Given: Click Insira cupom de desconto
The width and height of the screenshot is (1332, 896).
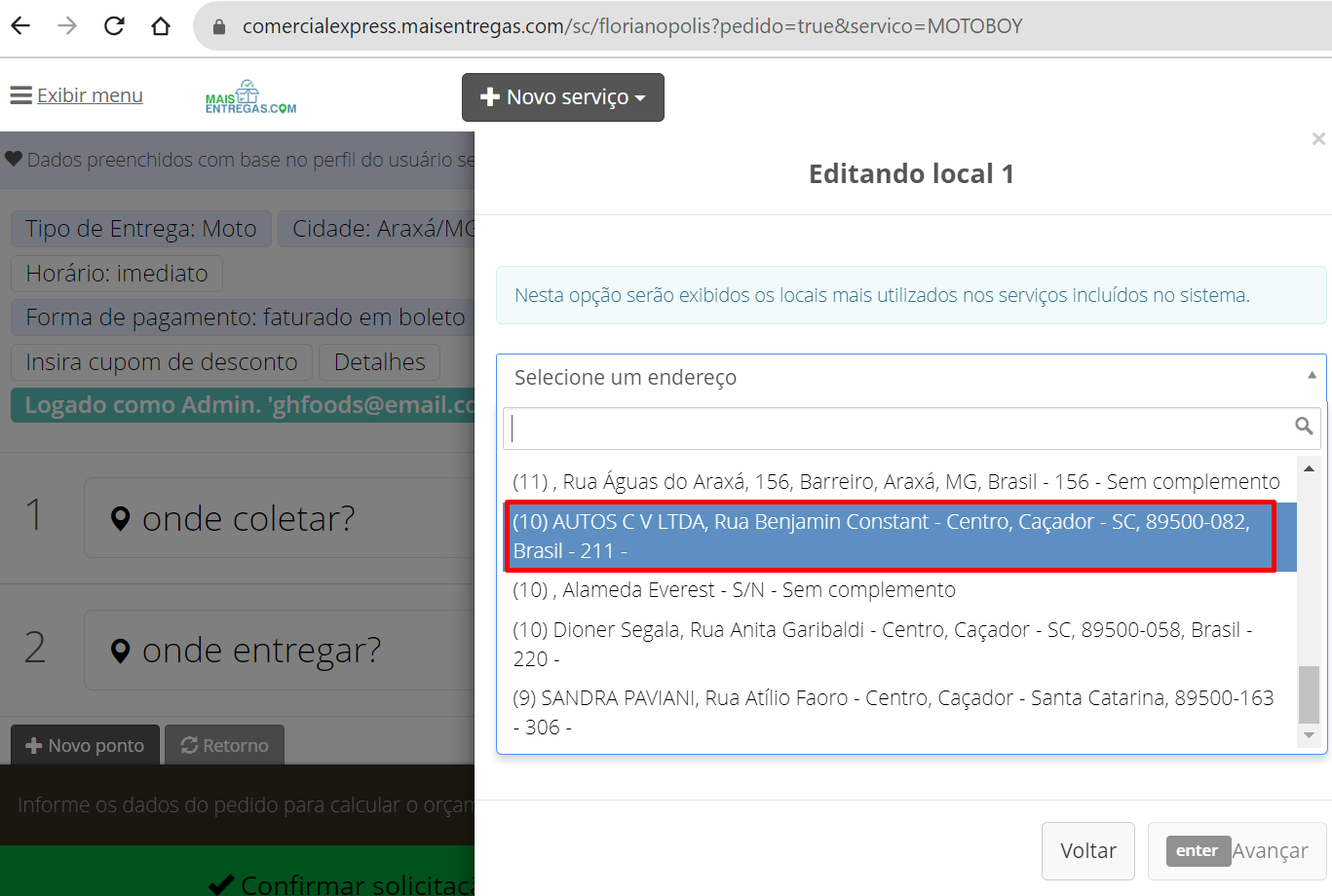Looking at the screenshot, I should point(162,362).
